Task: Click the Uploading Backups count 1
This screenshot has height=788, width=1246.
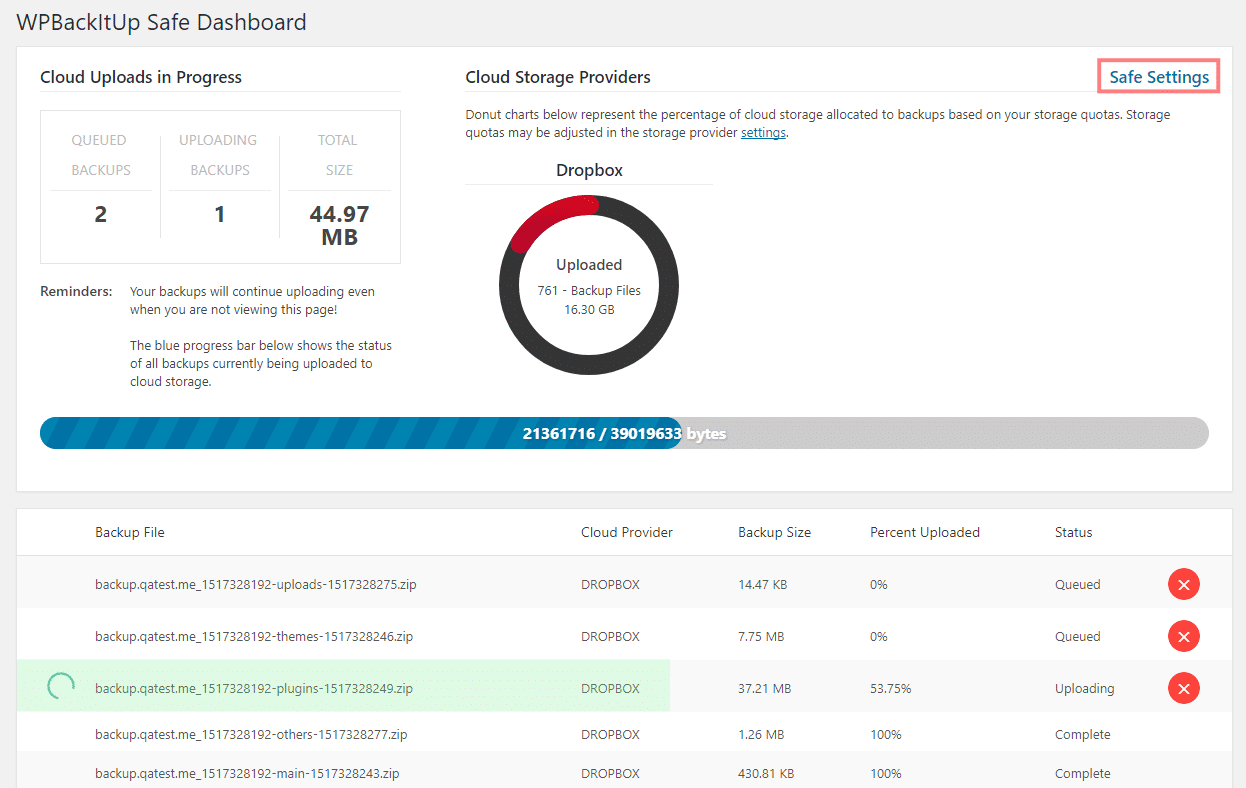Action: click(220, 214)
